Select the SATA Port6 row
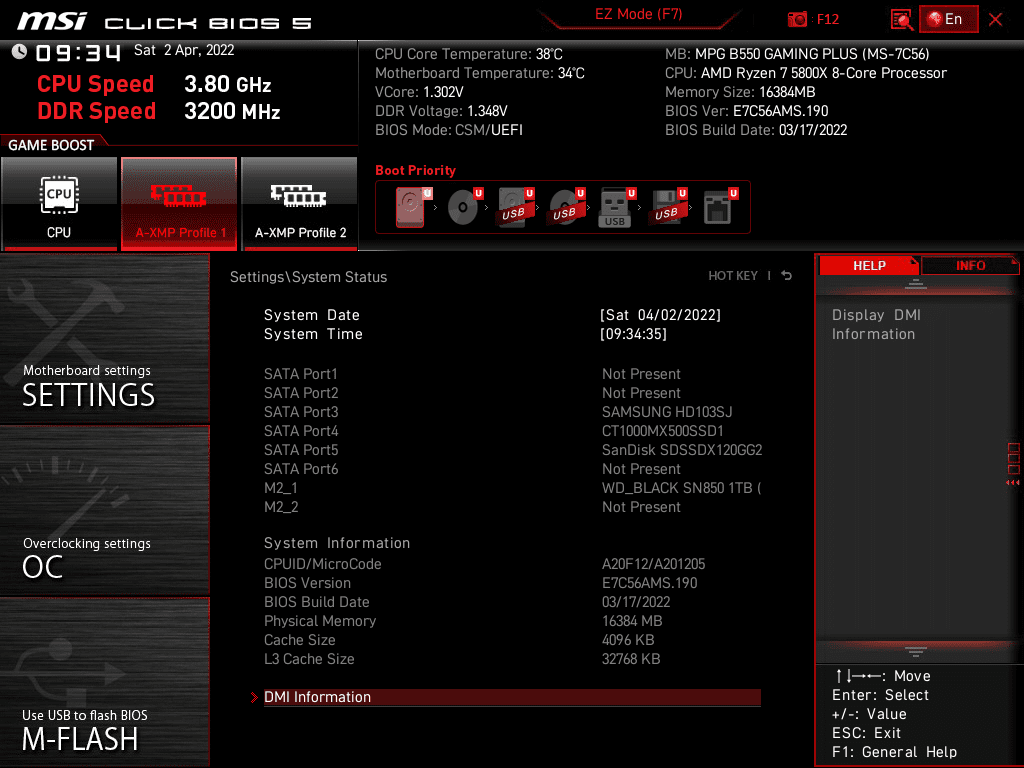This screenshot has height=768, width=1024. (512, 469)
